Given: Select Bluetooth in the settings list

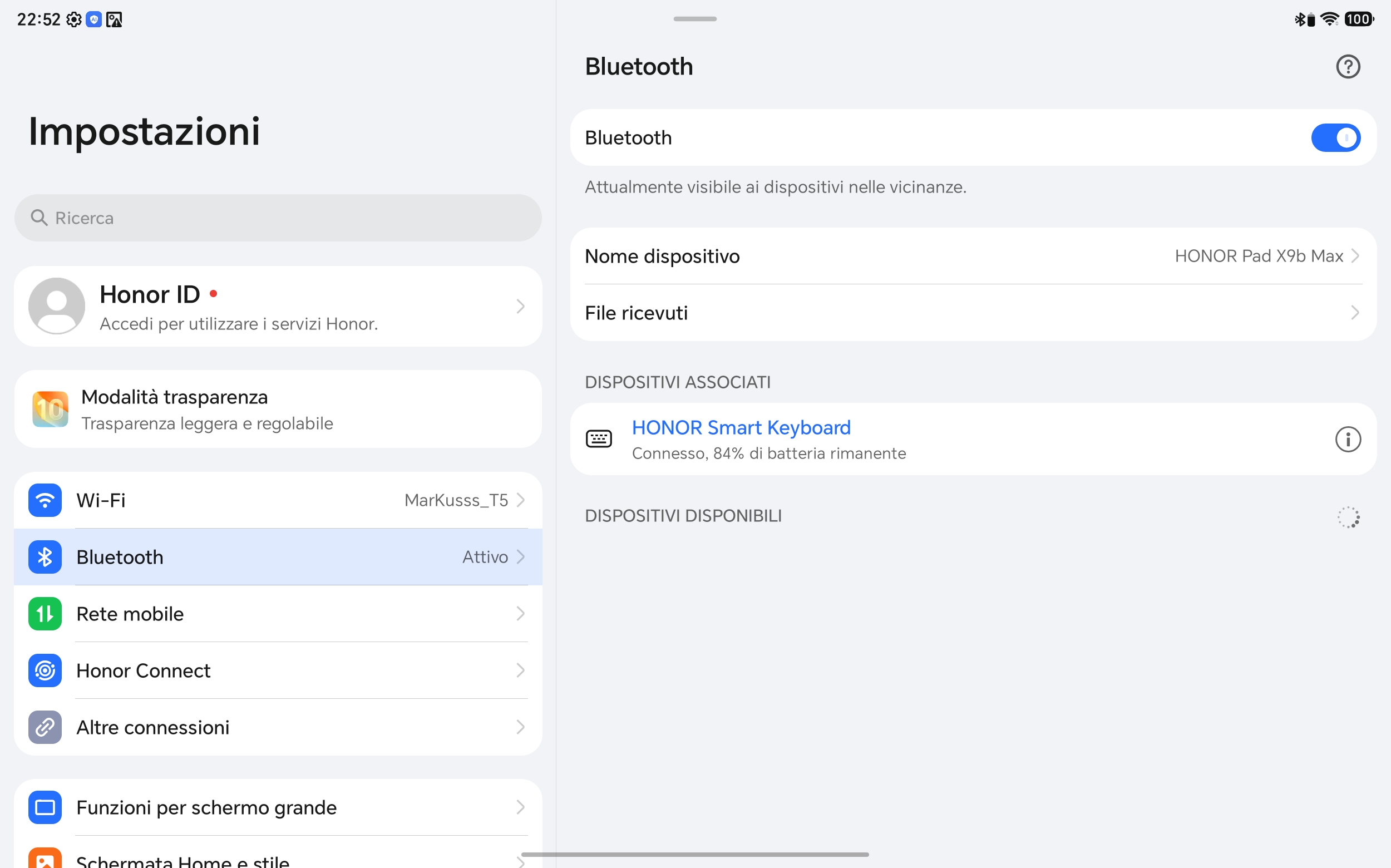Looking at the screenshot, I should tap(278, 557).
